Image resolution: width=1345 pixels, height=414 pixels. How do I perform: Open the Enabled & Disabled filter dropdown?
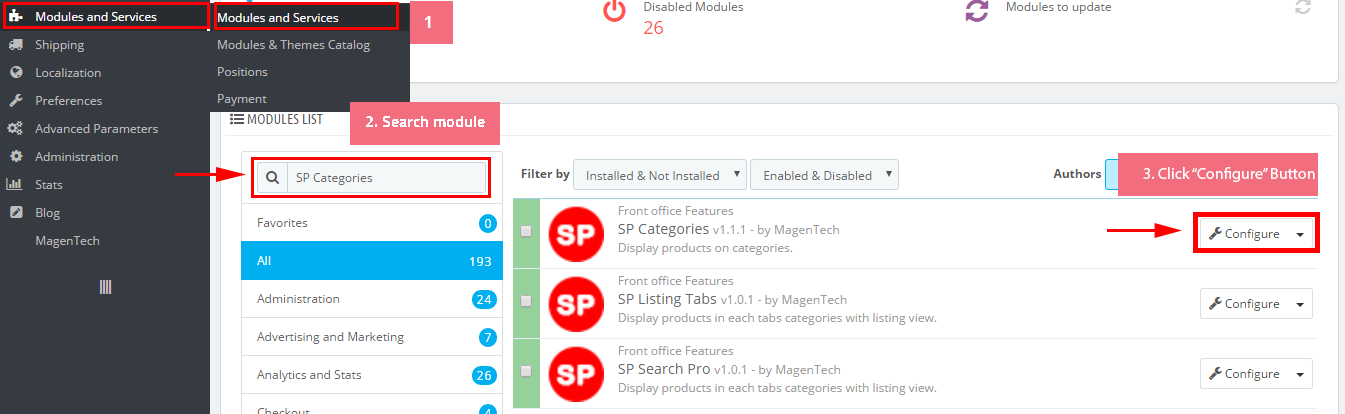pyautogui.click(x=824, y=175)
